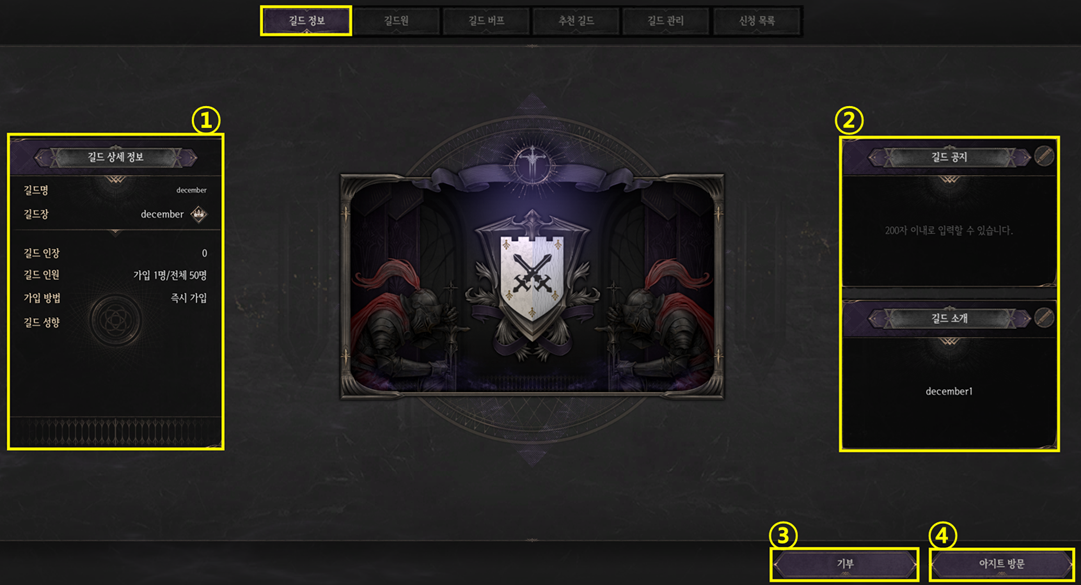
Task: Click the 길드 상세 정보 header
Action: (x=116, y=157)
